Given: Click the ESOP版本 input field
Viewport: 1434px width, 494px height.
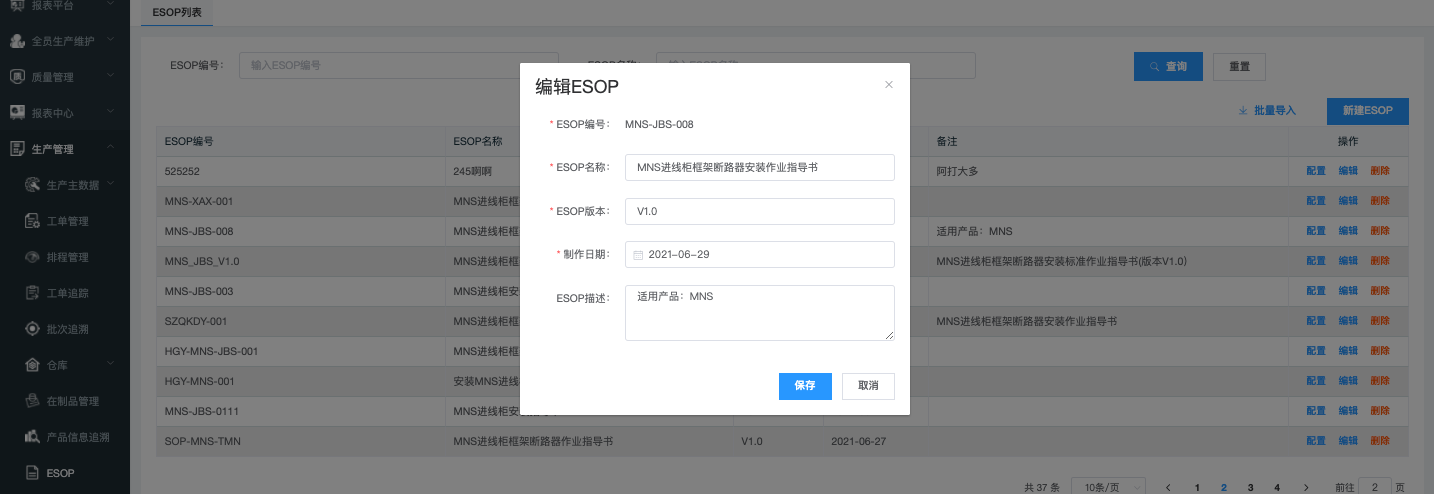Looking at the screenshot, I should [x=759, y=212].
